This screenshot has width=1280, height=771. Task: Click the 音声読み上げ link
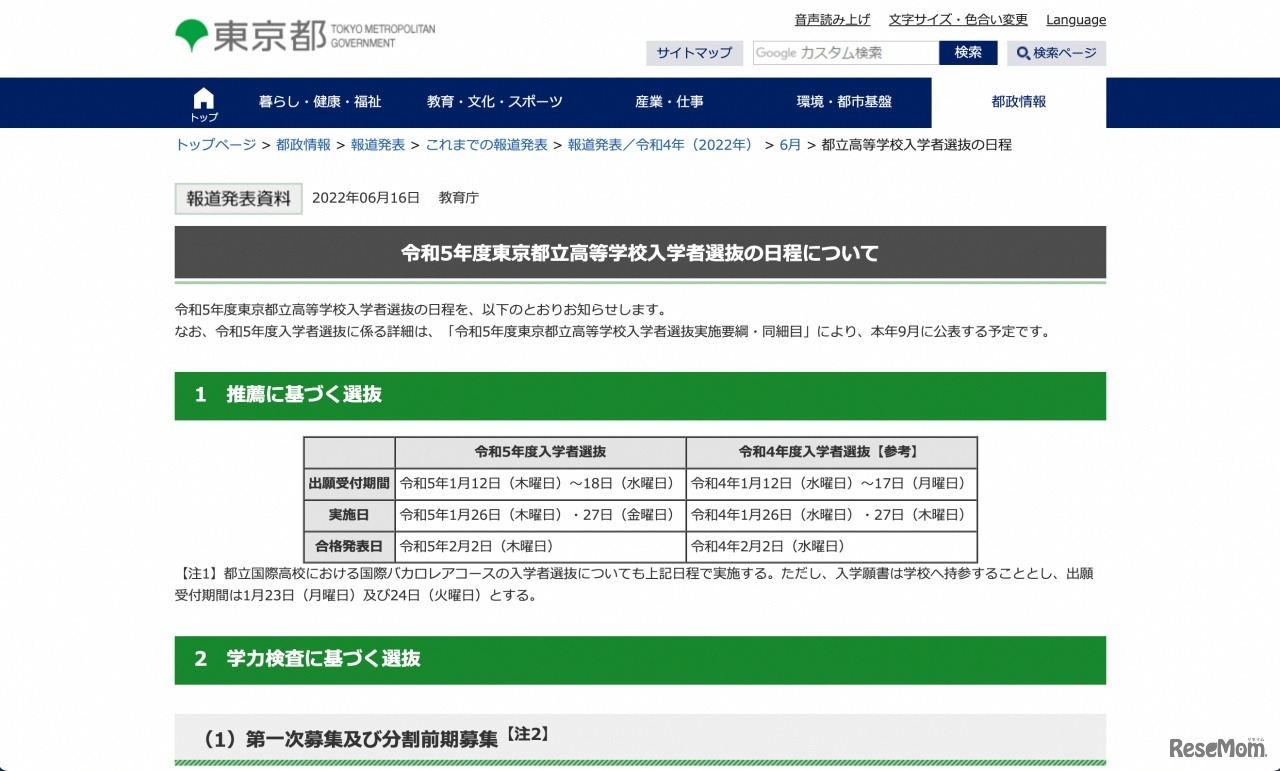(x=832, y=20)
